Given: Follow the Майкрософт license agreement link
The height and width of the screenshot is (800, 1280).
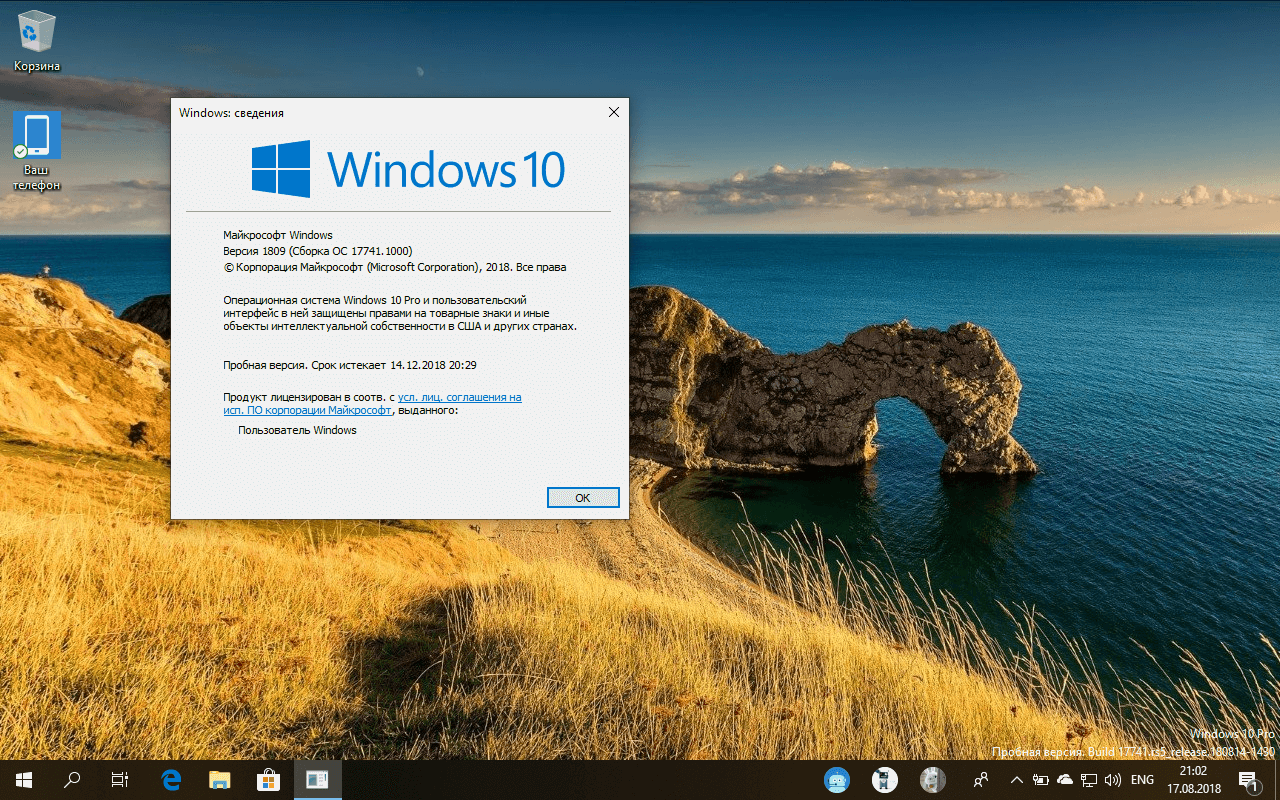Looking at the screenshot, I should pyautogui.click(x=460, y=397).
